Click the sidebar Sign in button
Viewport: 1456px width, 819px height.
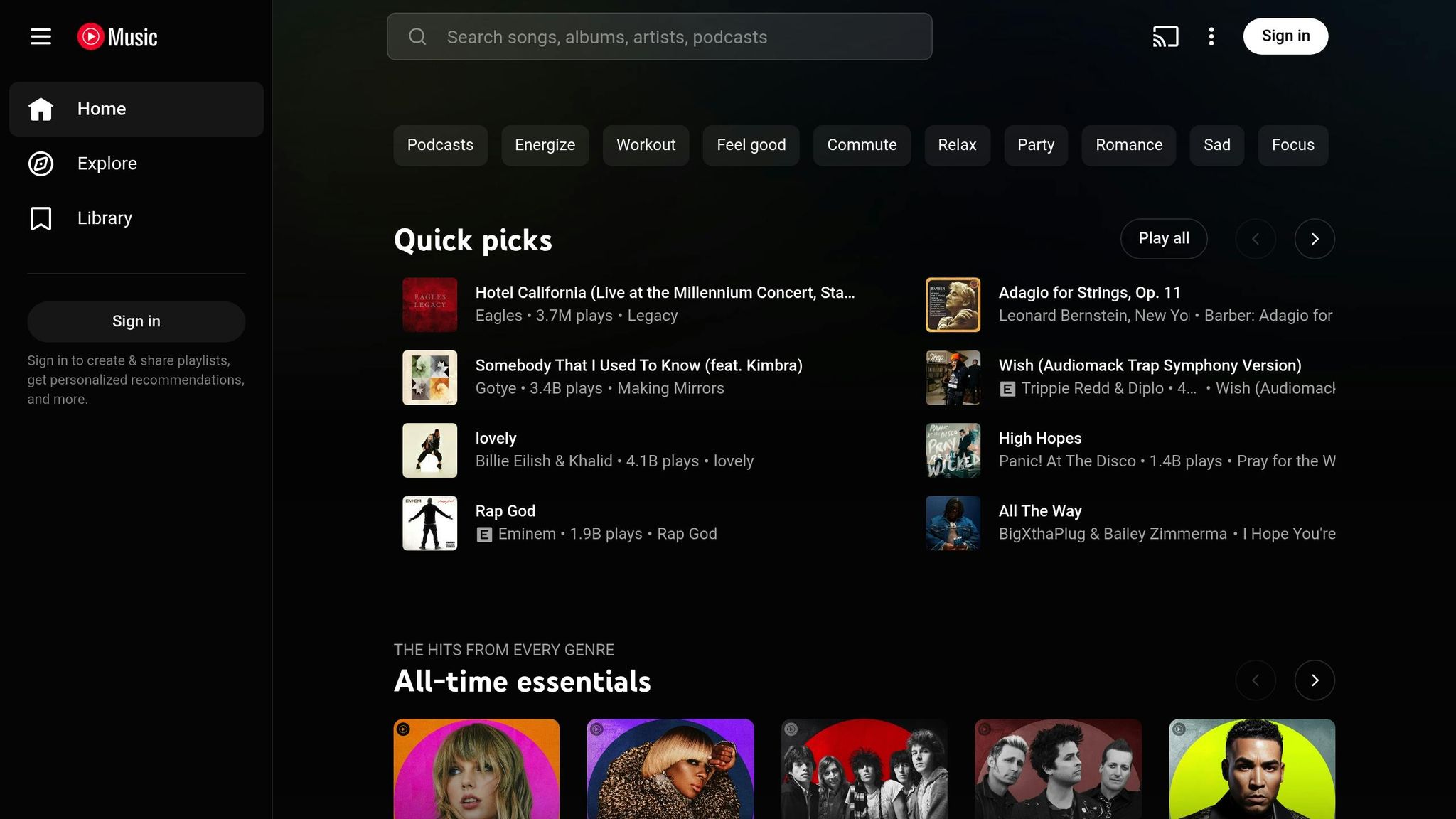pos(136,321)
